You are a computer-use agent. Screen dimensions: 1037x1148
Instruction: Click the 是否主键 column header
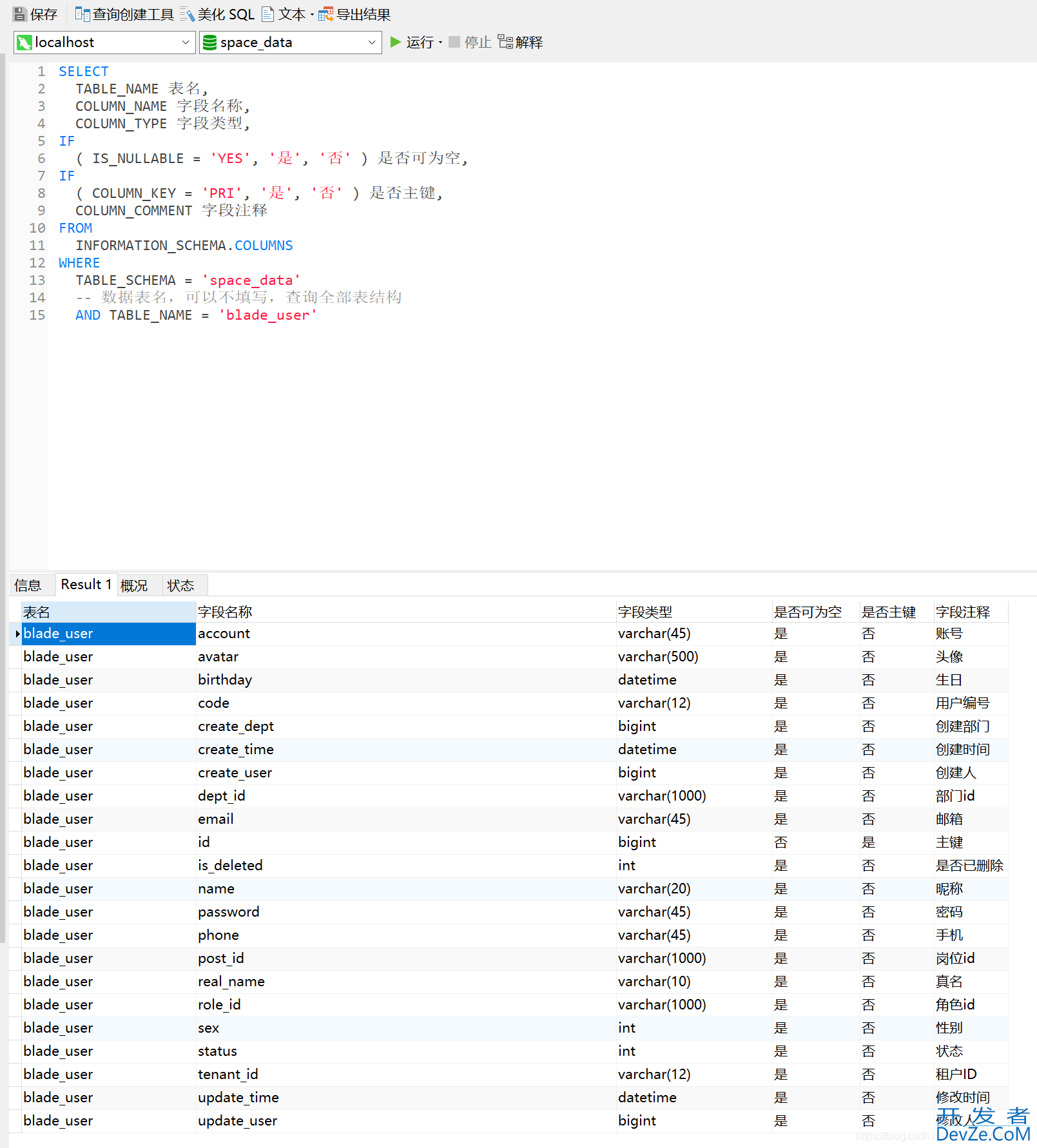coord(896,612)
